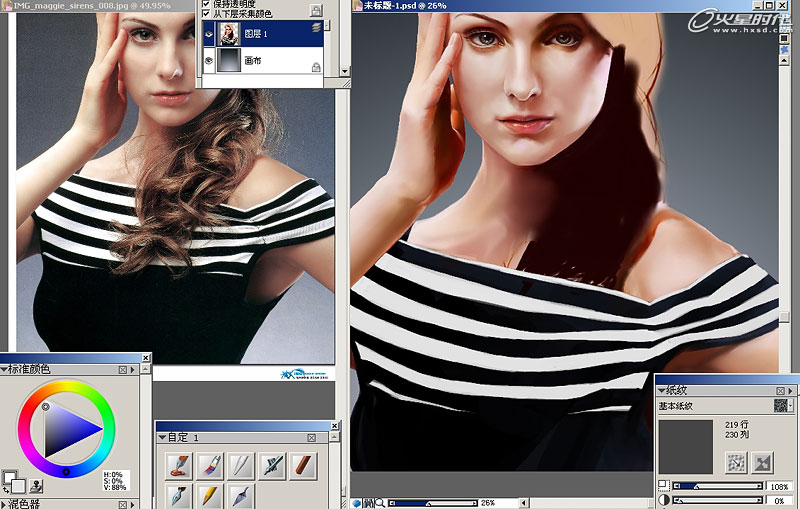Viewport: 800px width, 509px height.
Task: Select the dripping ink pen brush icon
Action: pyautogui.click(x=179, y=466)
